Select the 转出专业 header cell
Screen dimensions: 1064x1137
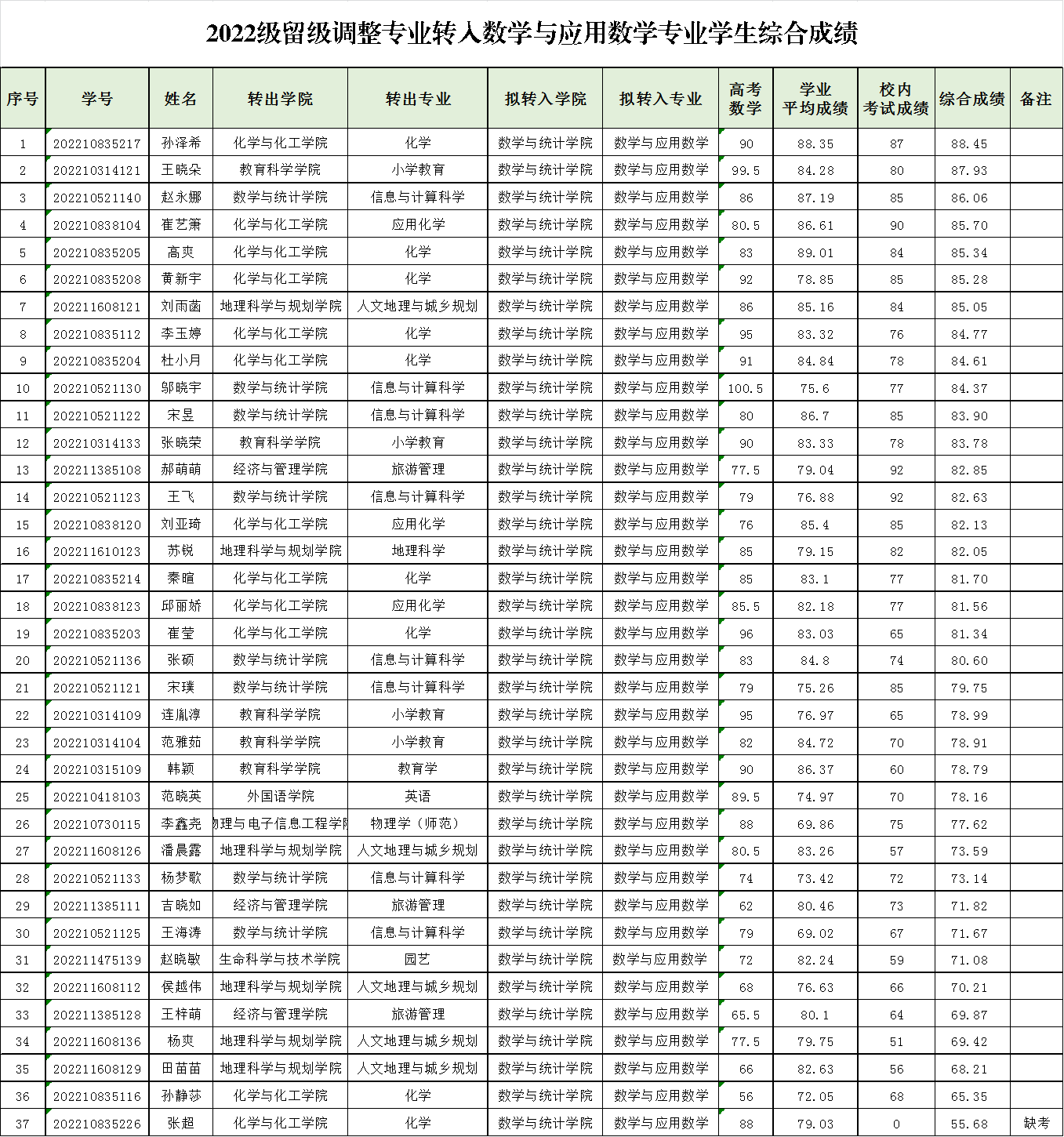[x=418, y=99]
